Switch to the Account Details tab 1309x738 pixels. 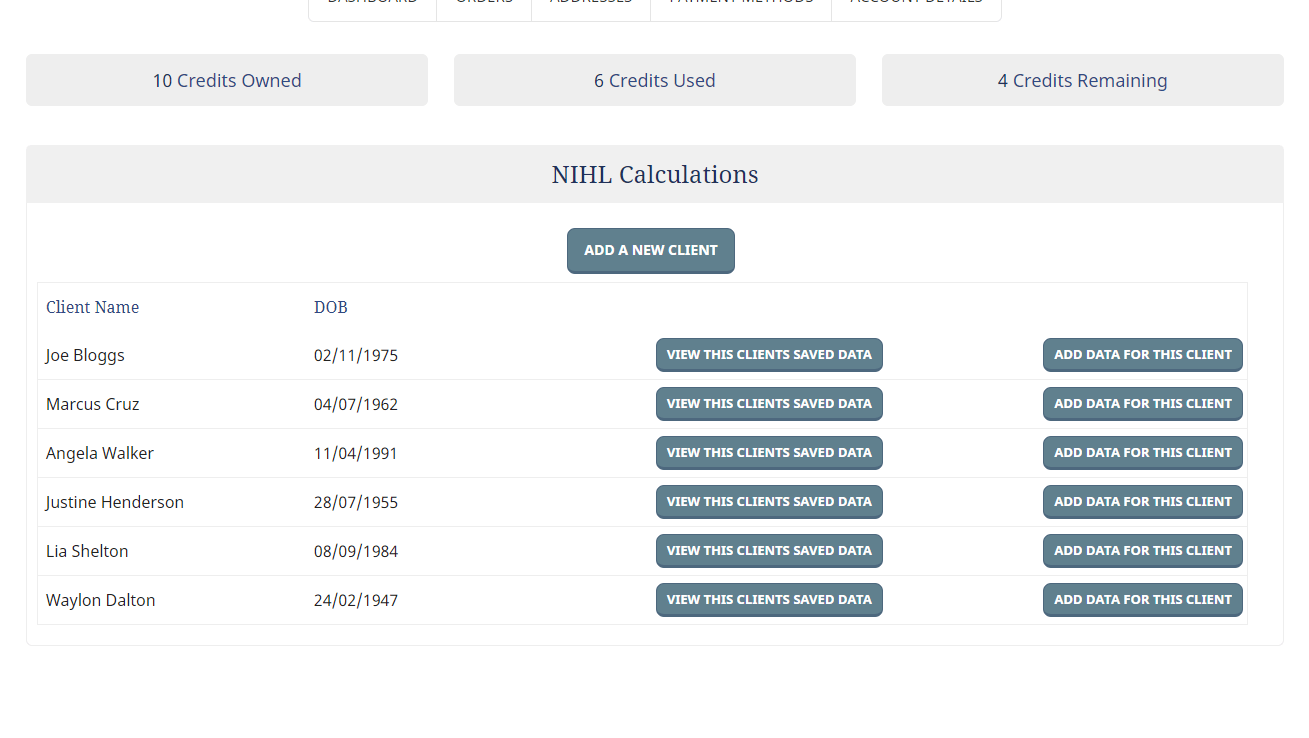click(x=915, y=6)
